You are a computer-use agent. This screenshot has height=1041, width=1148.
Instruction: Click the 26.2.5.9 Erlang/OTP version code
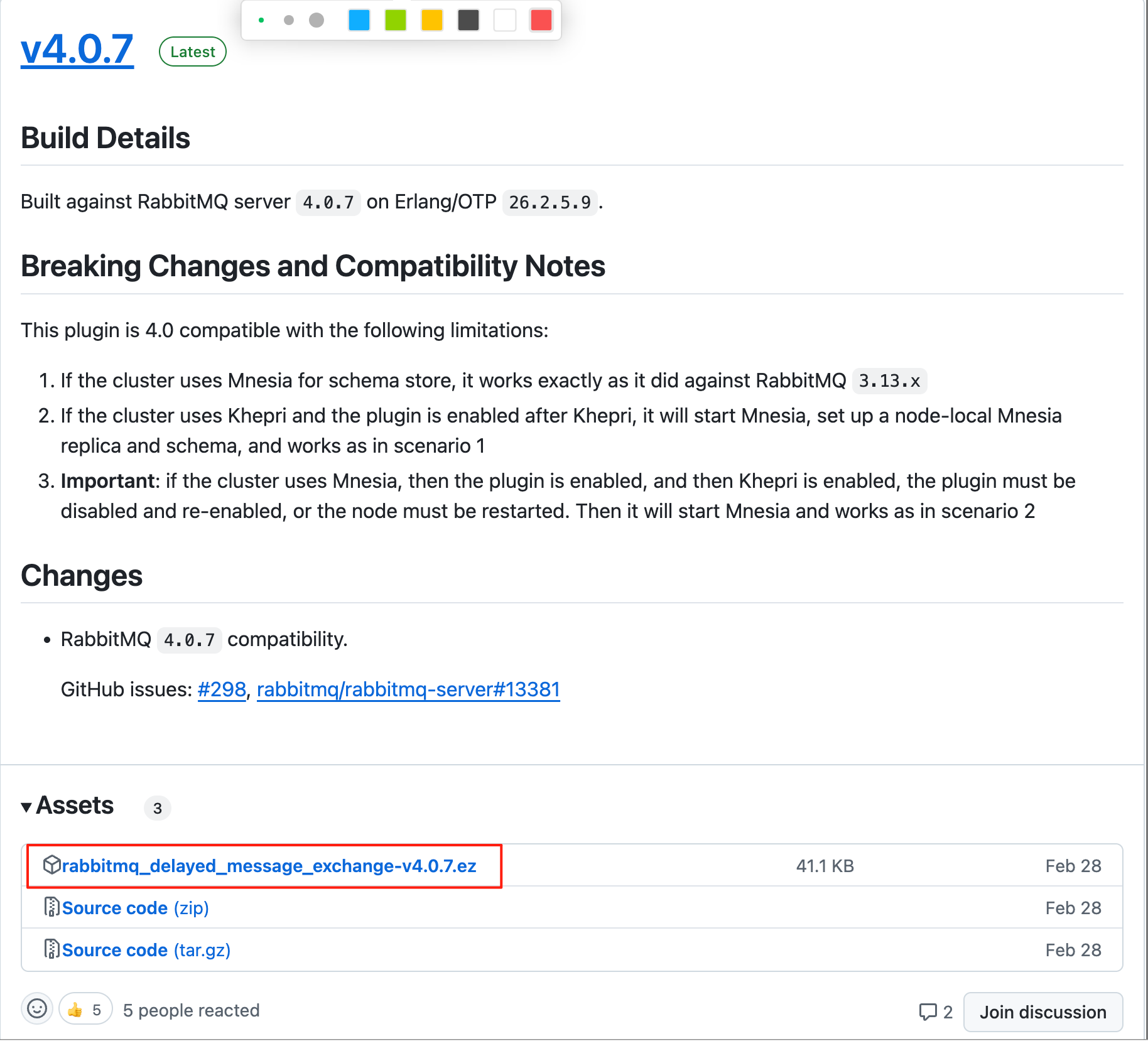click(550, 202)
